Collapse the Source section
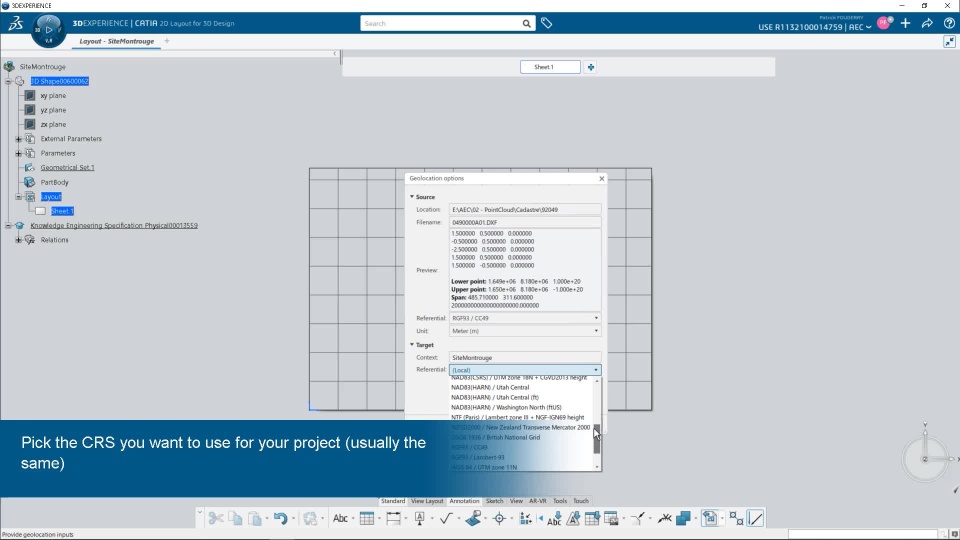This screenshot has width=960, height=540. click(x=412, y=197)
